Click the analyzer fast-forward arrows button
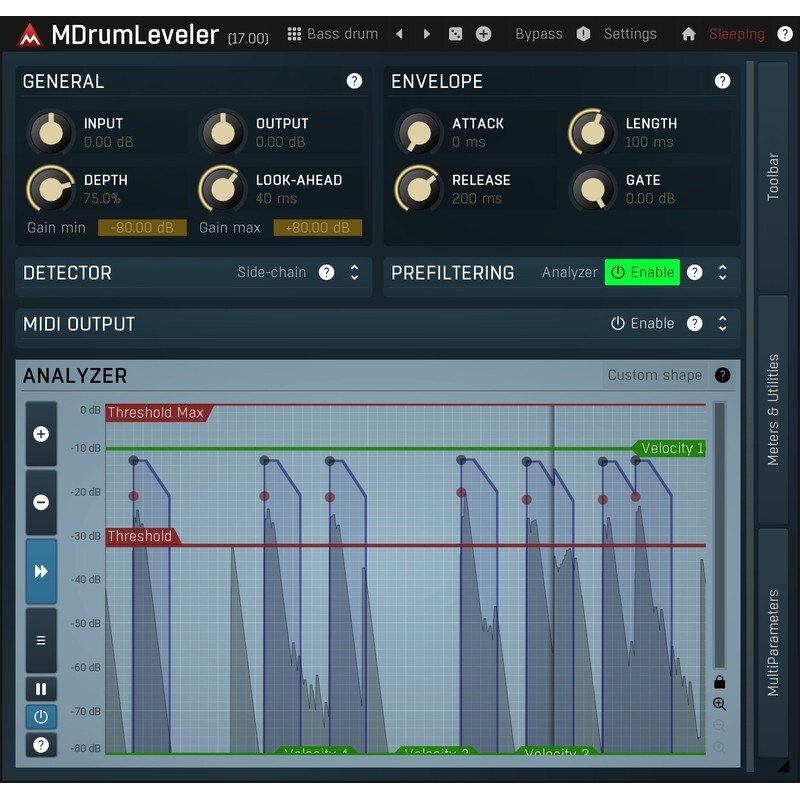 41,571
